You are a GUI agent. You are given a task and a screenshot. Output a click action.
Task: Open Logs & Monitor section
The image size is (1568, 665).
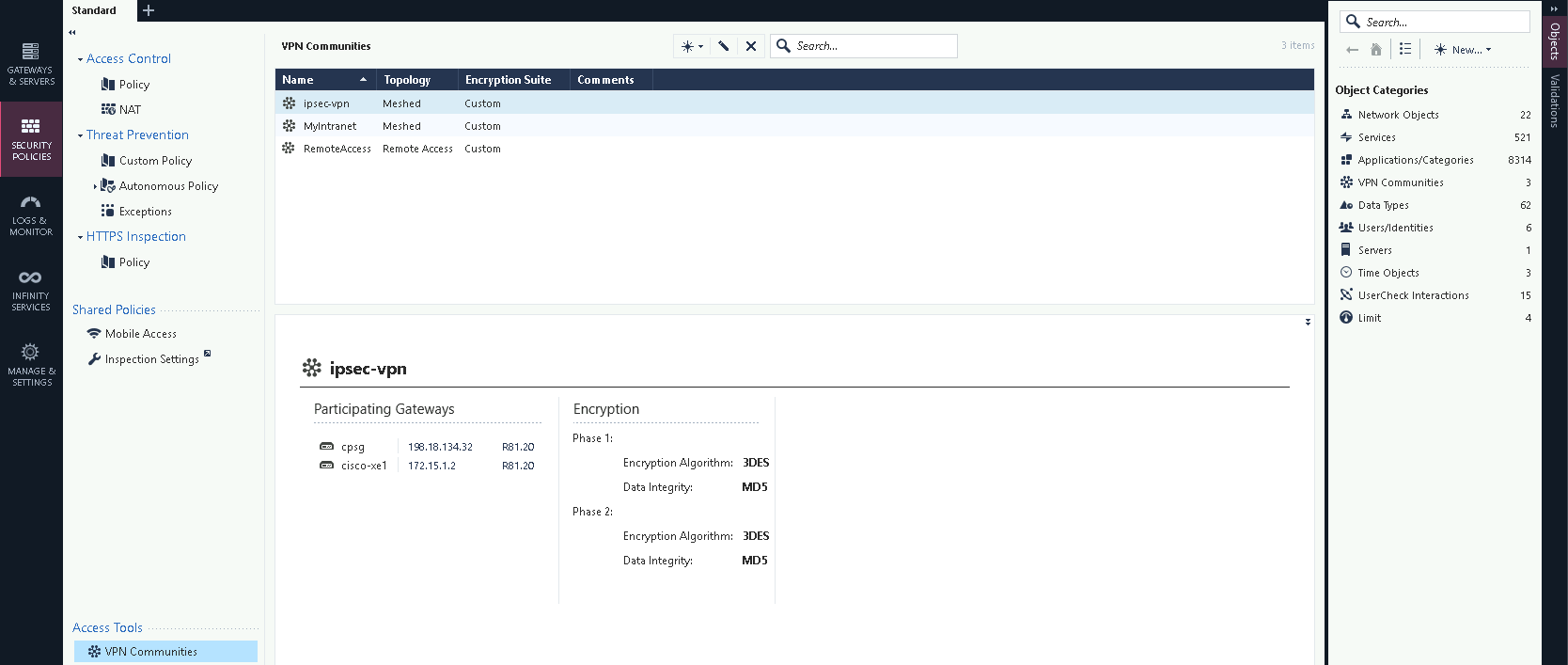(x=31, y=215)
